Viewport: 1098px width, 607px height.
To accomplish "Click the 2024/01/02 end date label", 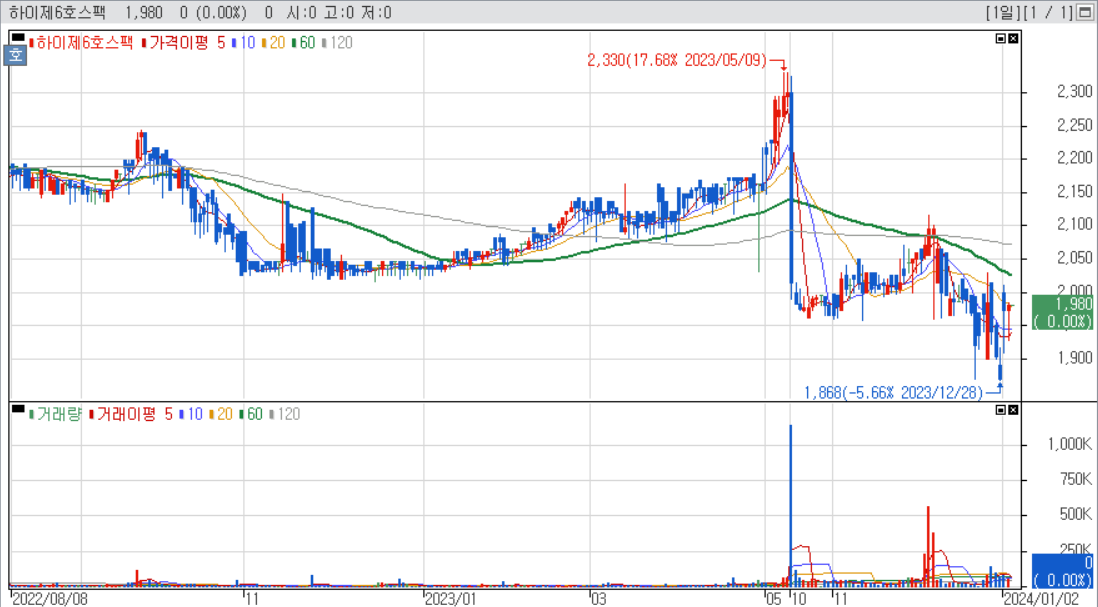I will 1041,599.
